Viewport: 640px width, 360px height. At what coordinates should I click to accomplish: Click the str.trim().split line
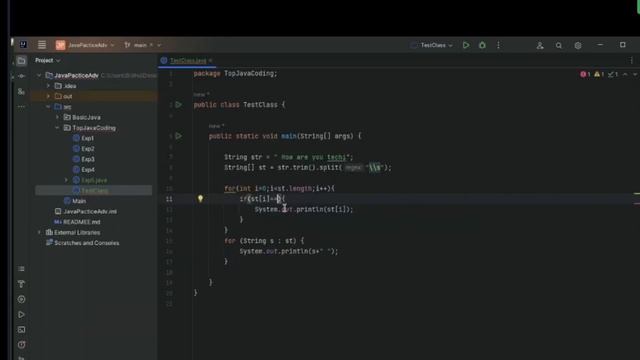(307, 167)
